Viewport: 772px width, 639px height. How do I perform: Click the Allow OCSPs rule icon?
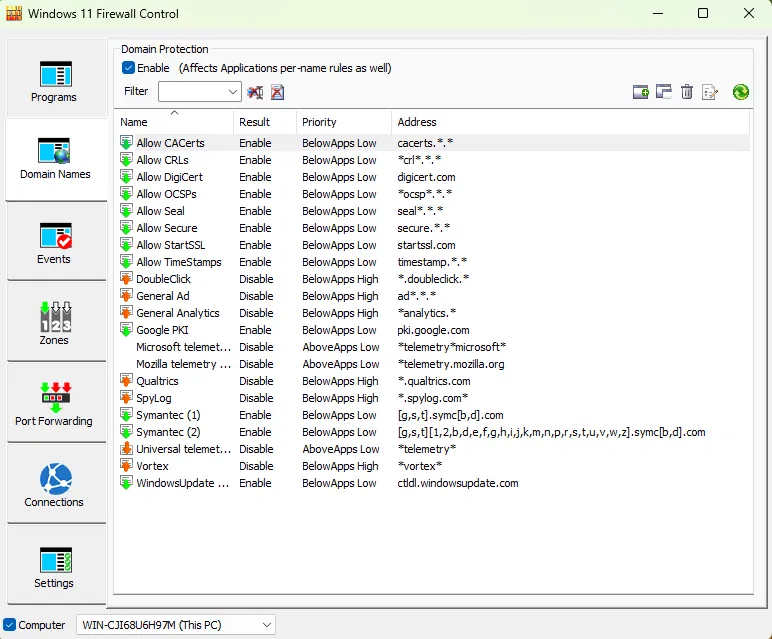coord(126,194)
